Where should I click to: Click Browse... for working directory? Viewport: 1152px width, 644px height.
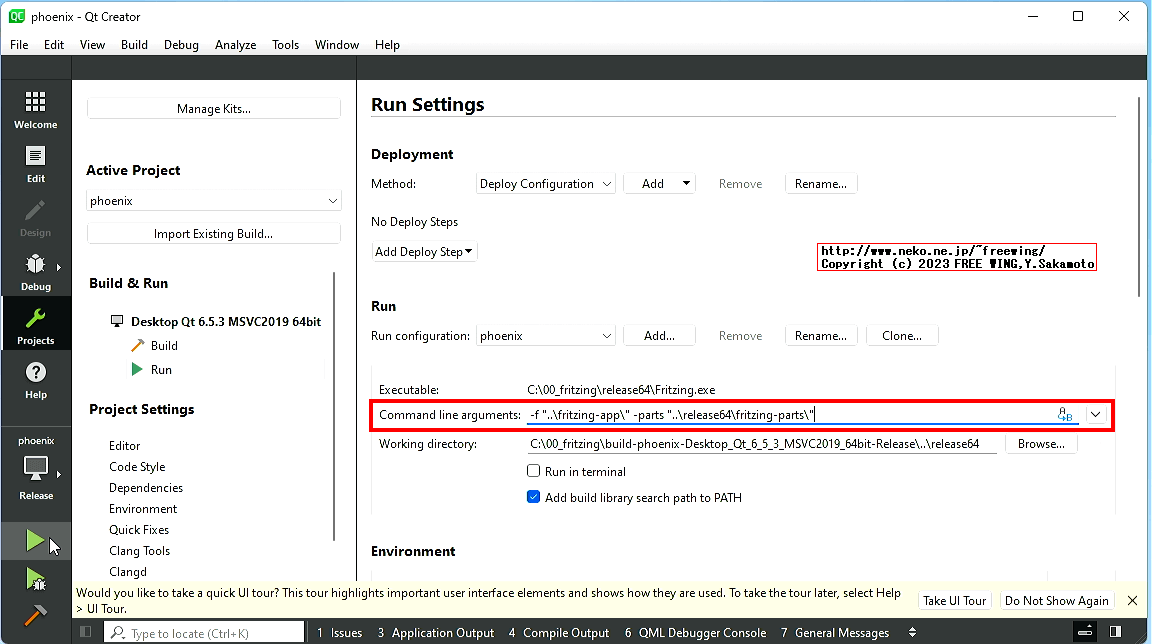click(x=1041, y=444)
